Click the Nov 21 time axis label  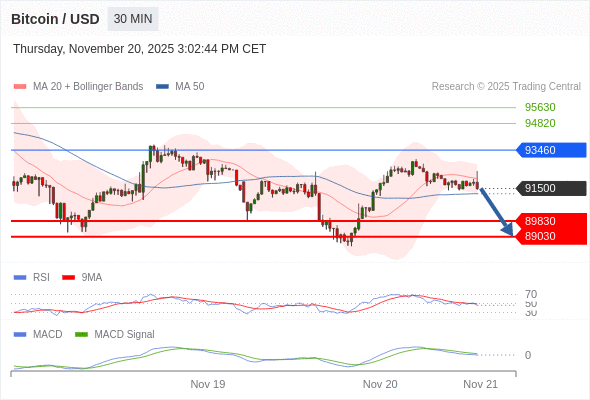click(x=481, y=384)
